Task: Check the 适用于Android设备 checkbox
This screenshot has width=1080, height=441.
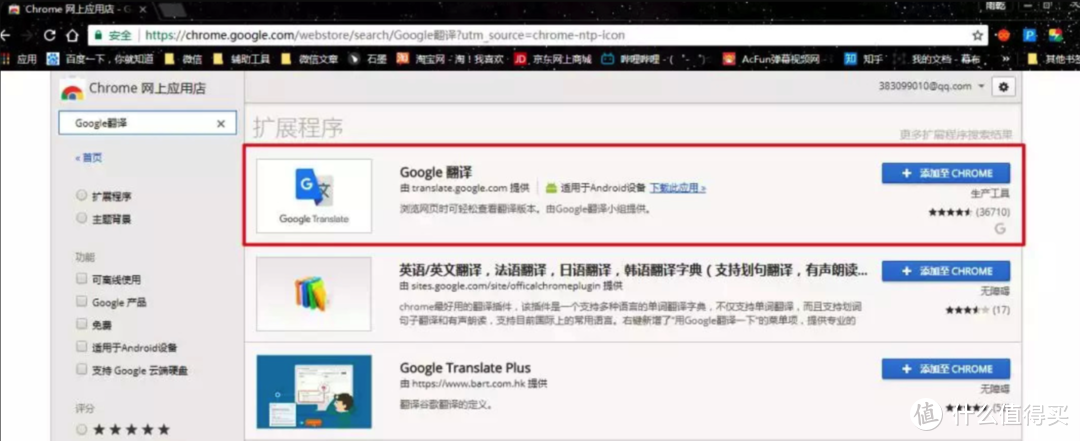Action: [x=81, y=347]
